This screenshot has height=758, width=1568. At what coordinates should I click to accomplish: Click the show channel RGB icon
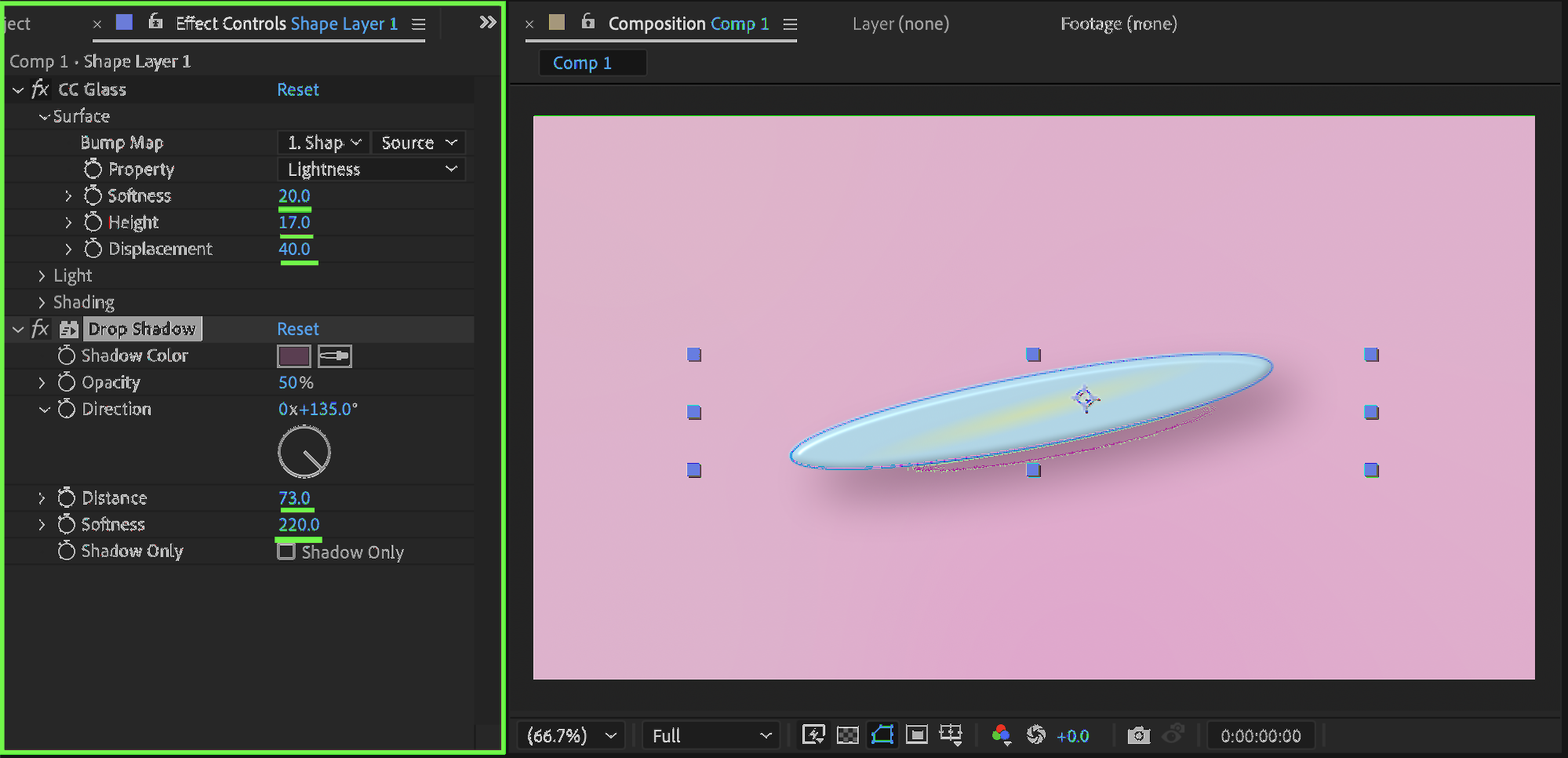1001,735
